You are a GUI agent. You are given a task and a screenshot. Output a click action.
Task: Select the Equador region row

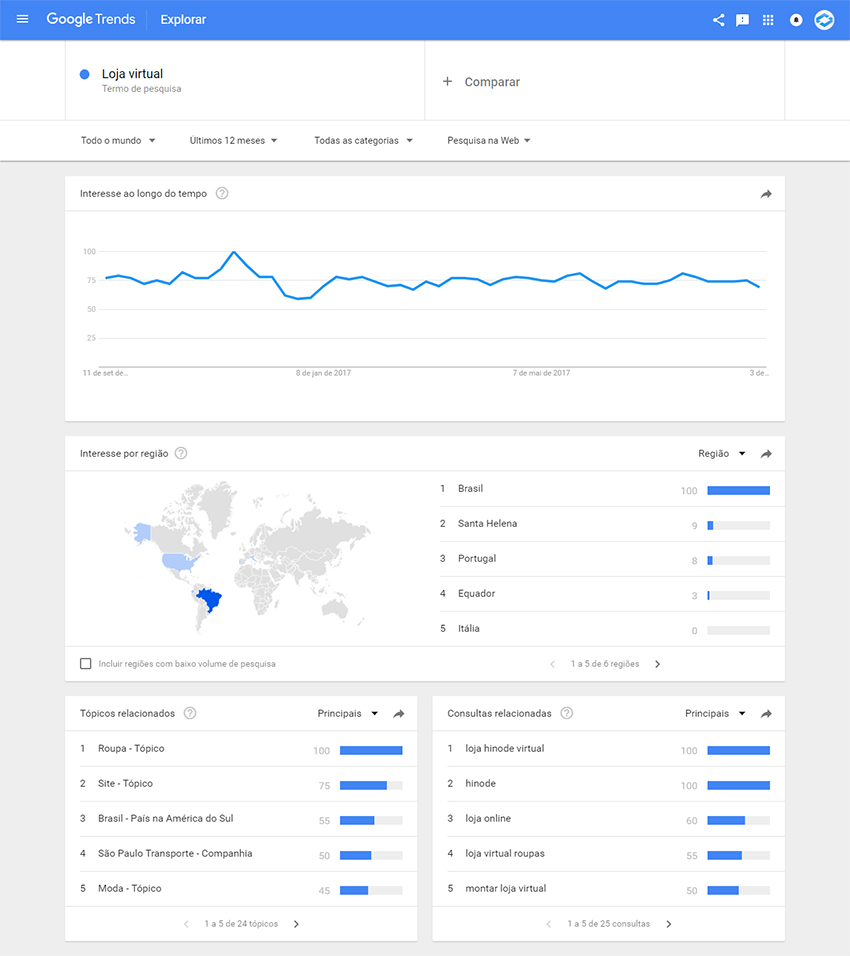612,594
